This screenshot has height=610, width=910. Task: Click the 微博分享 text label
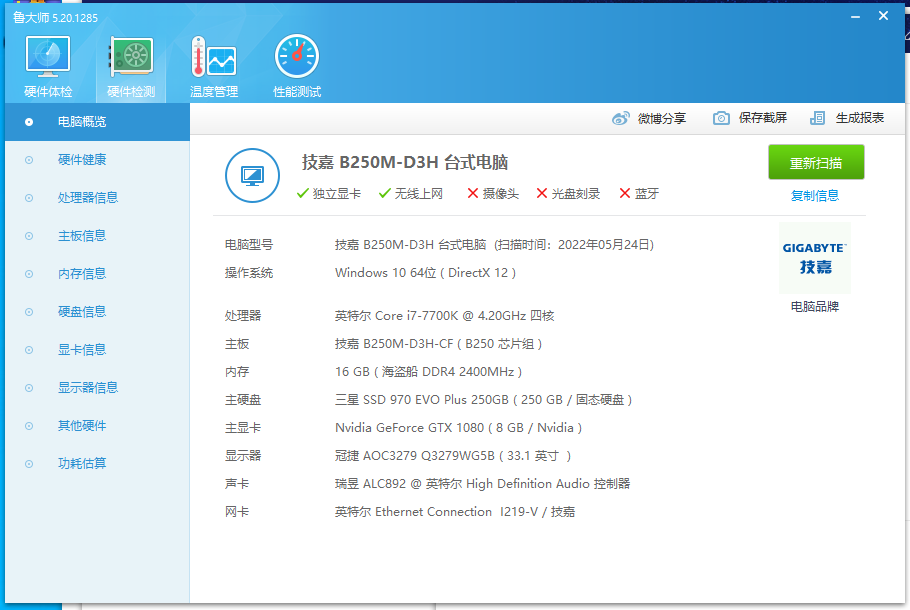tap(662, 118)
